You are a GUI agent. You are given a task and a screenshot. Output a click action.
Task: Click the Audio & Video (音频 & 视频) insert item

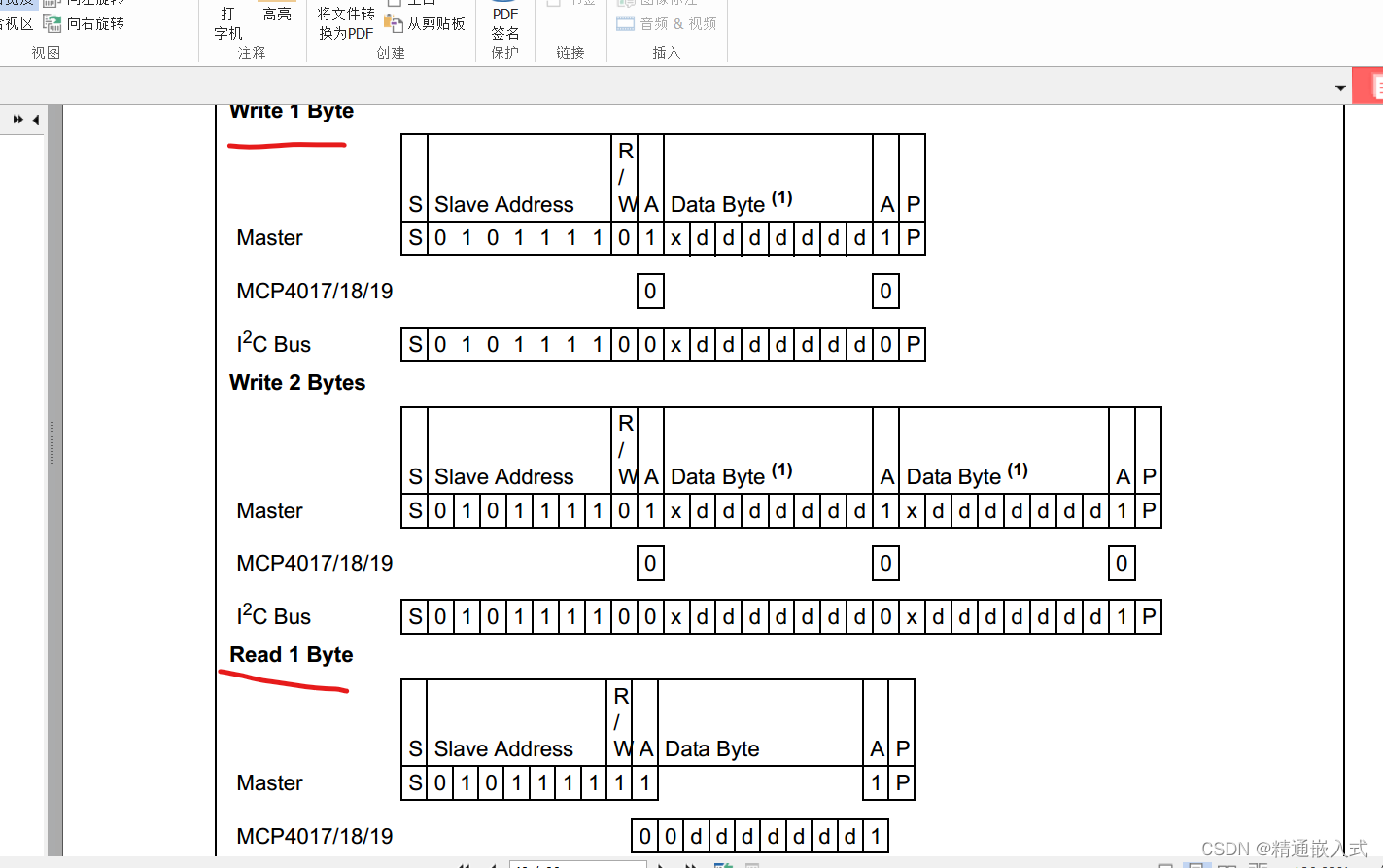point(667,23)
